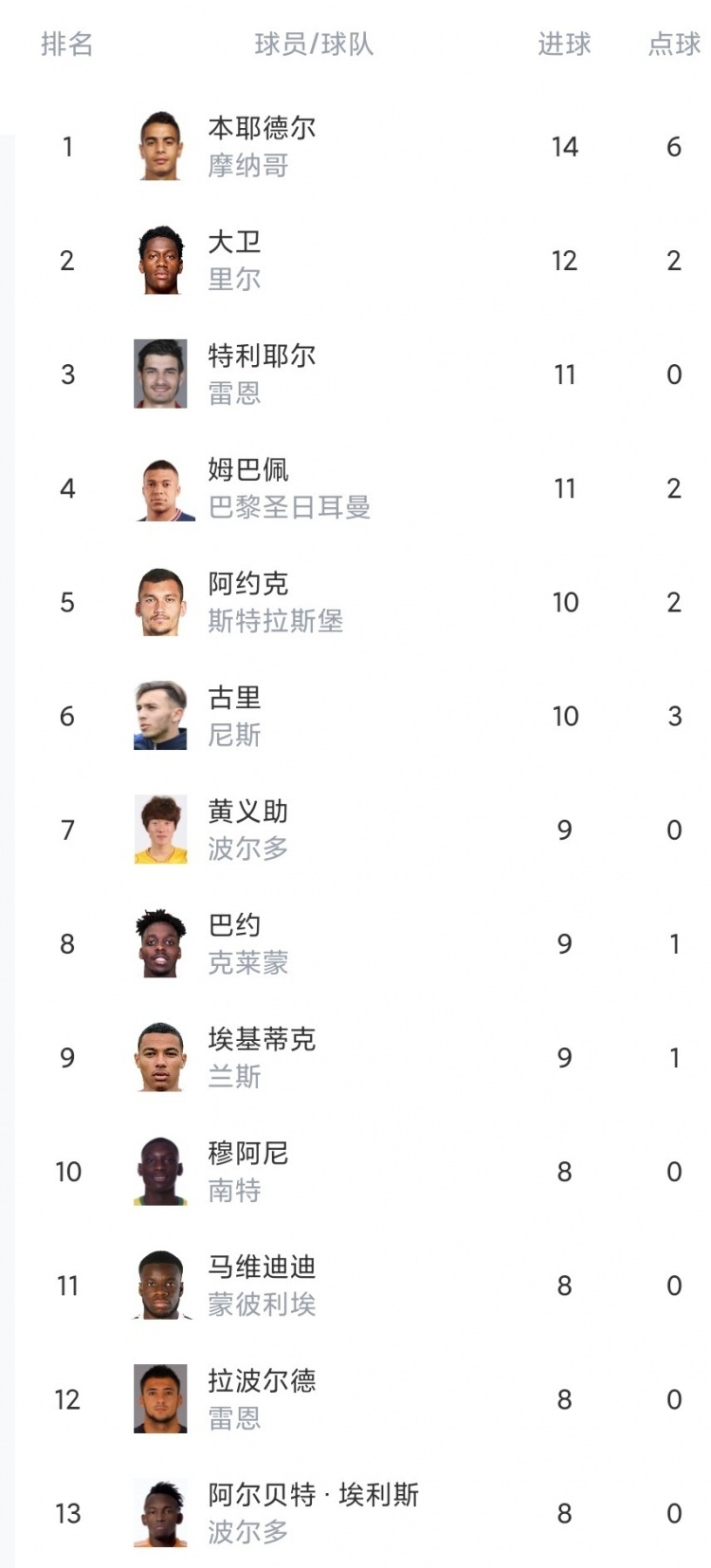Viewport: 711px width, 1568px height.
Task: Tap the 斯特拉斯堡 team name
Action: (x=276, y=621)
